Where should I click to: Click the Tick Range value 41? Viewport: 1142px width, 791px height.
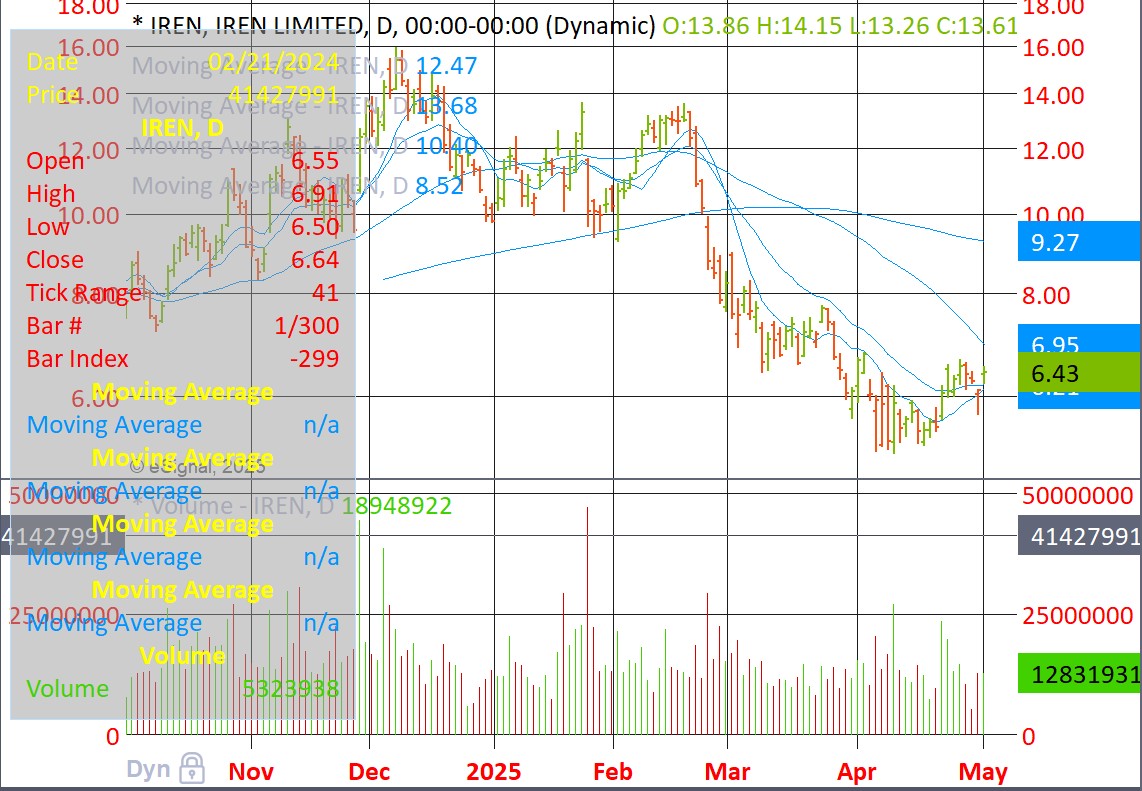pyautogui.click(x=326, y=292)
